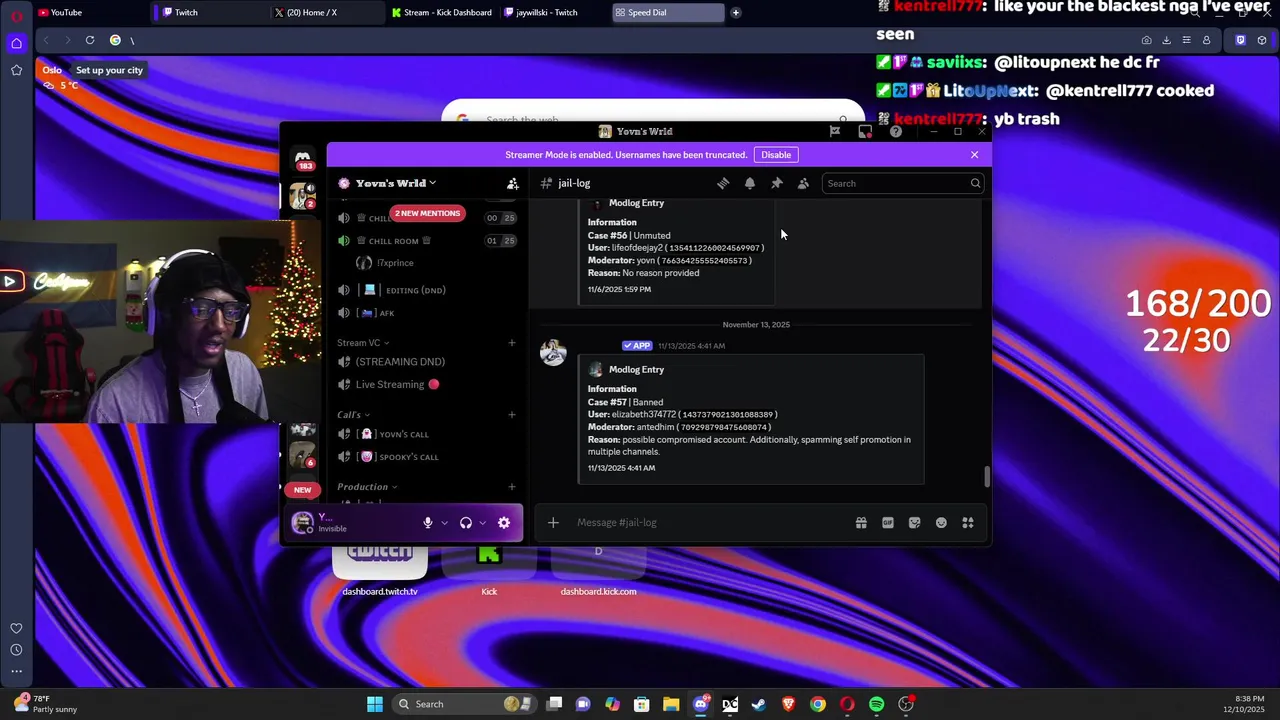
Task: Open the Live Streaming stage channel
Action: 427,385
